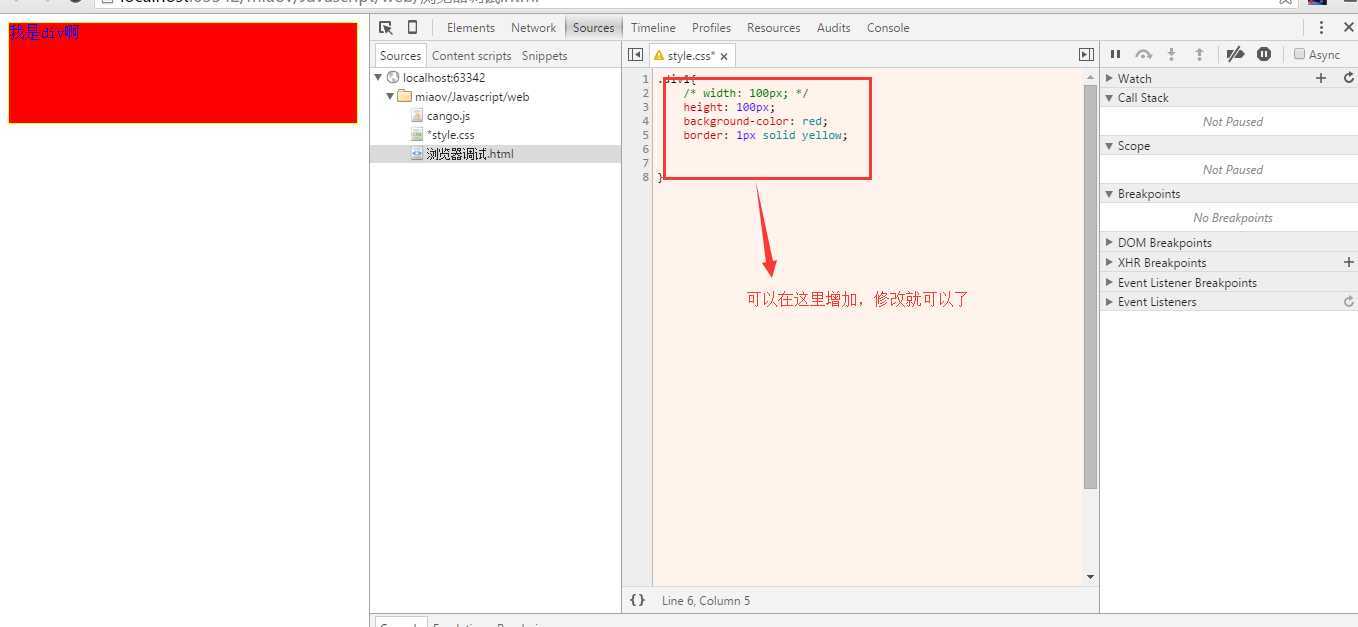Select the Sources navigator sub-tab

400,56
